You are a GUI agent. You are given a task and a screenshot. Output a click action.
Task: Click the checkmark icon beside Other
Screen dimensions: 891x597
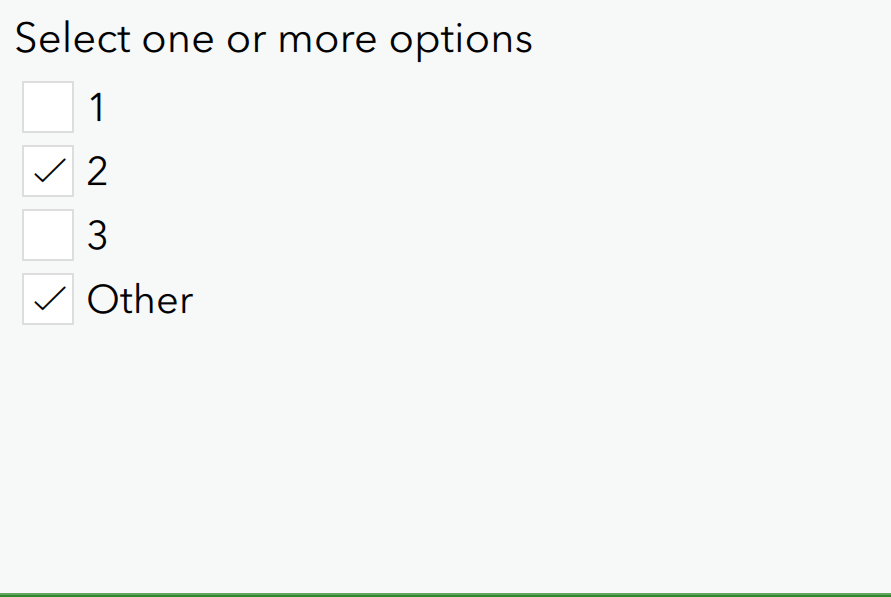(48, 299)
